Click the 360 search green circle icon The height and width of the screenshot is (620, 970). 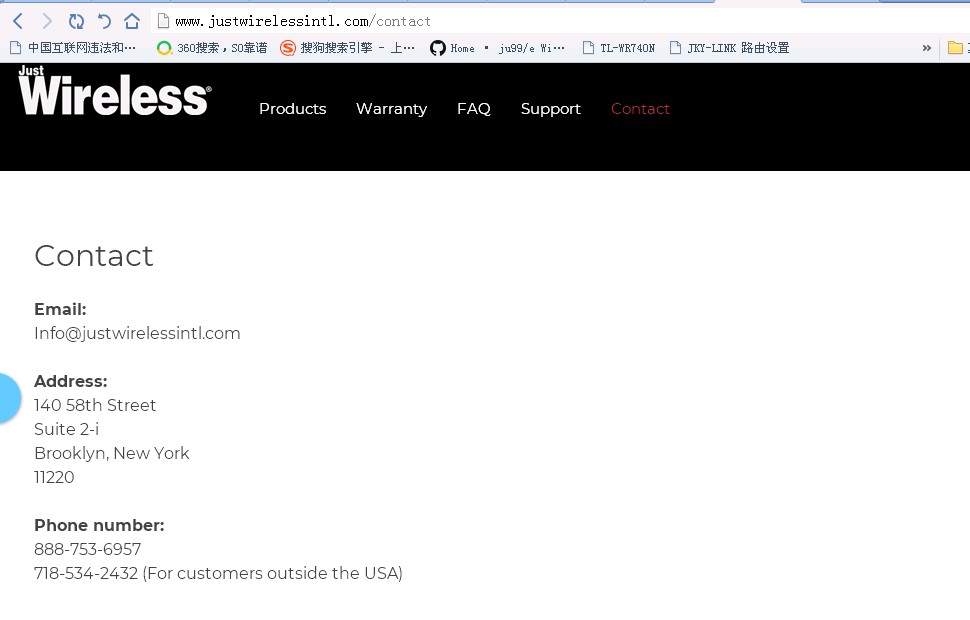pos(164,48)
